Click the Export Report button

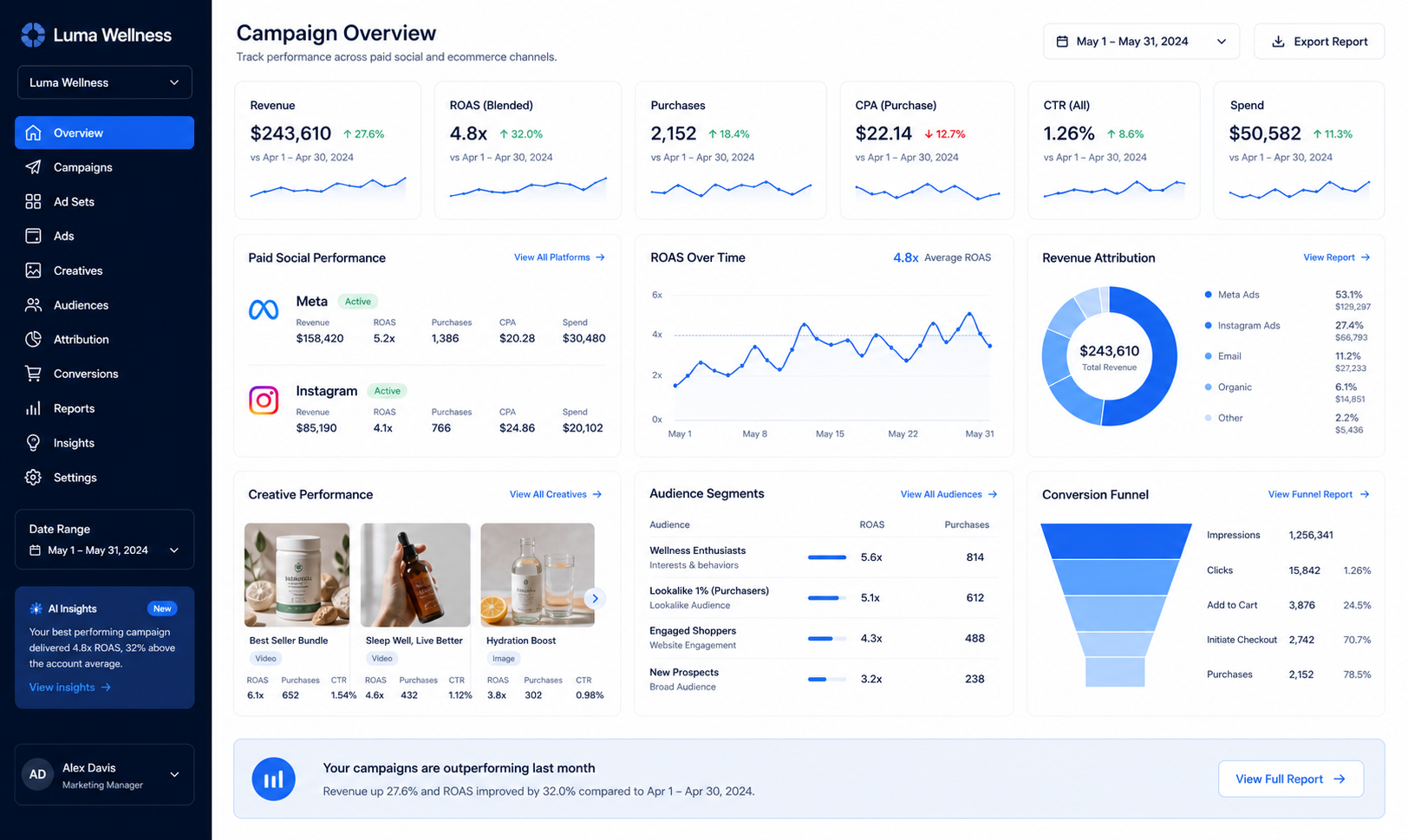click(1319, 42)
